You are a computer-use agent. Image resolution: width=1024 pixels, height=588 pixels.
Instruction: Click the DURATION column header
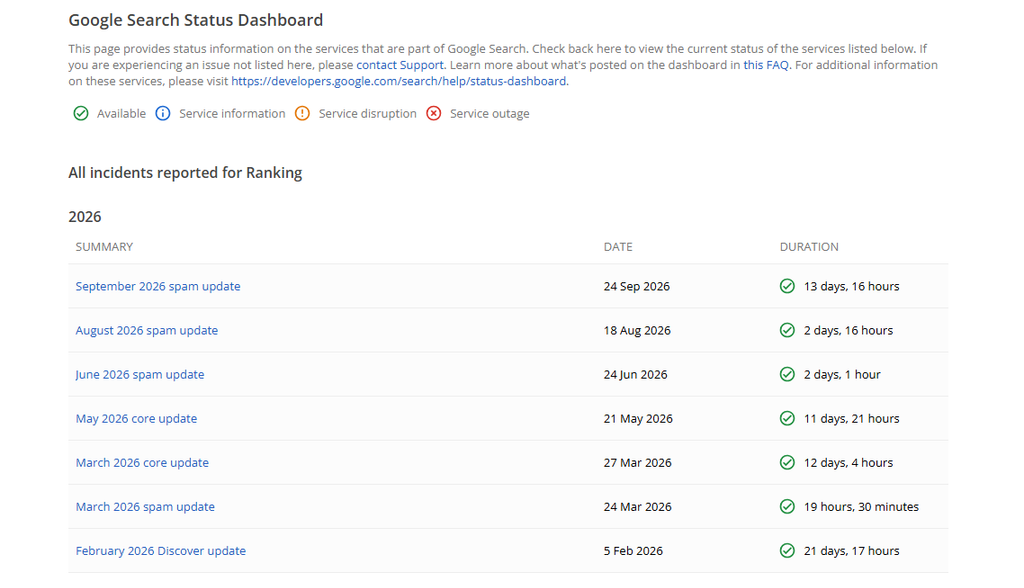809,247
